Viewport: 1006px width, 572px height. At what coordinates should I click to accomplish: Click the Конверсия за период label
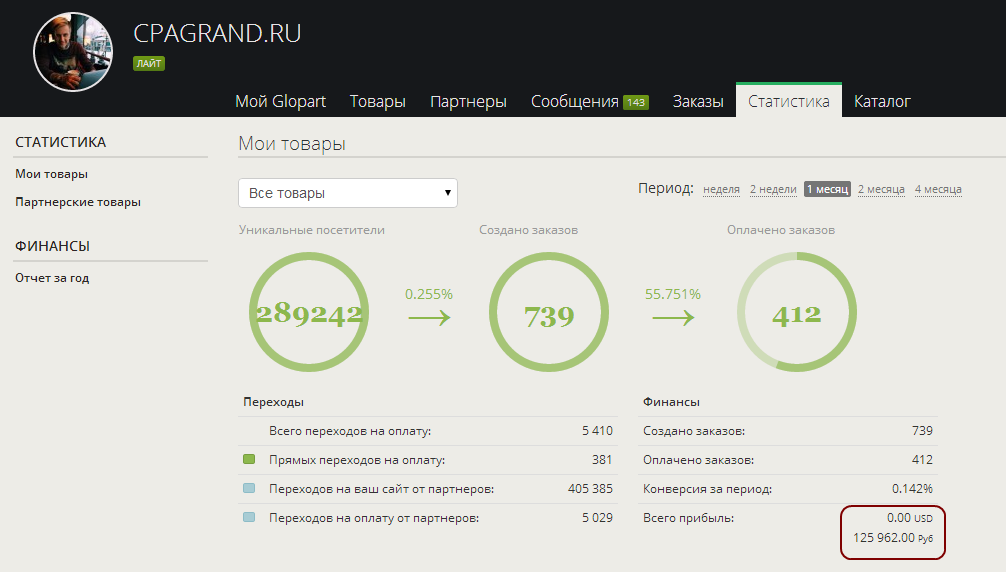[x=707, y=489]
